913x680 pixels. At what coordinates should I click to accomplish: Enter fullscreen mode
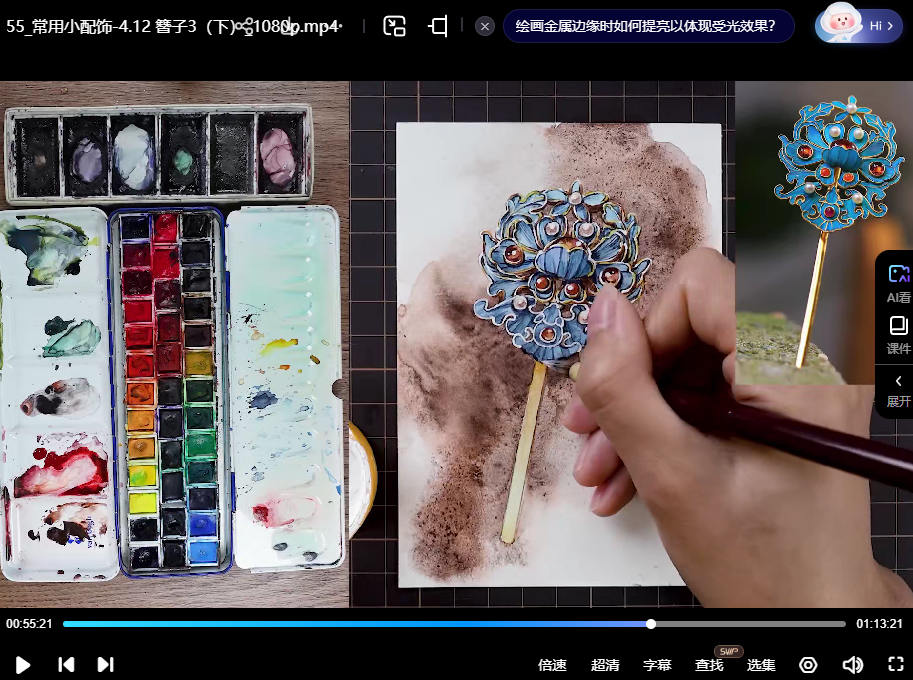click(896, 665)
